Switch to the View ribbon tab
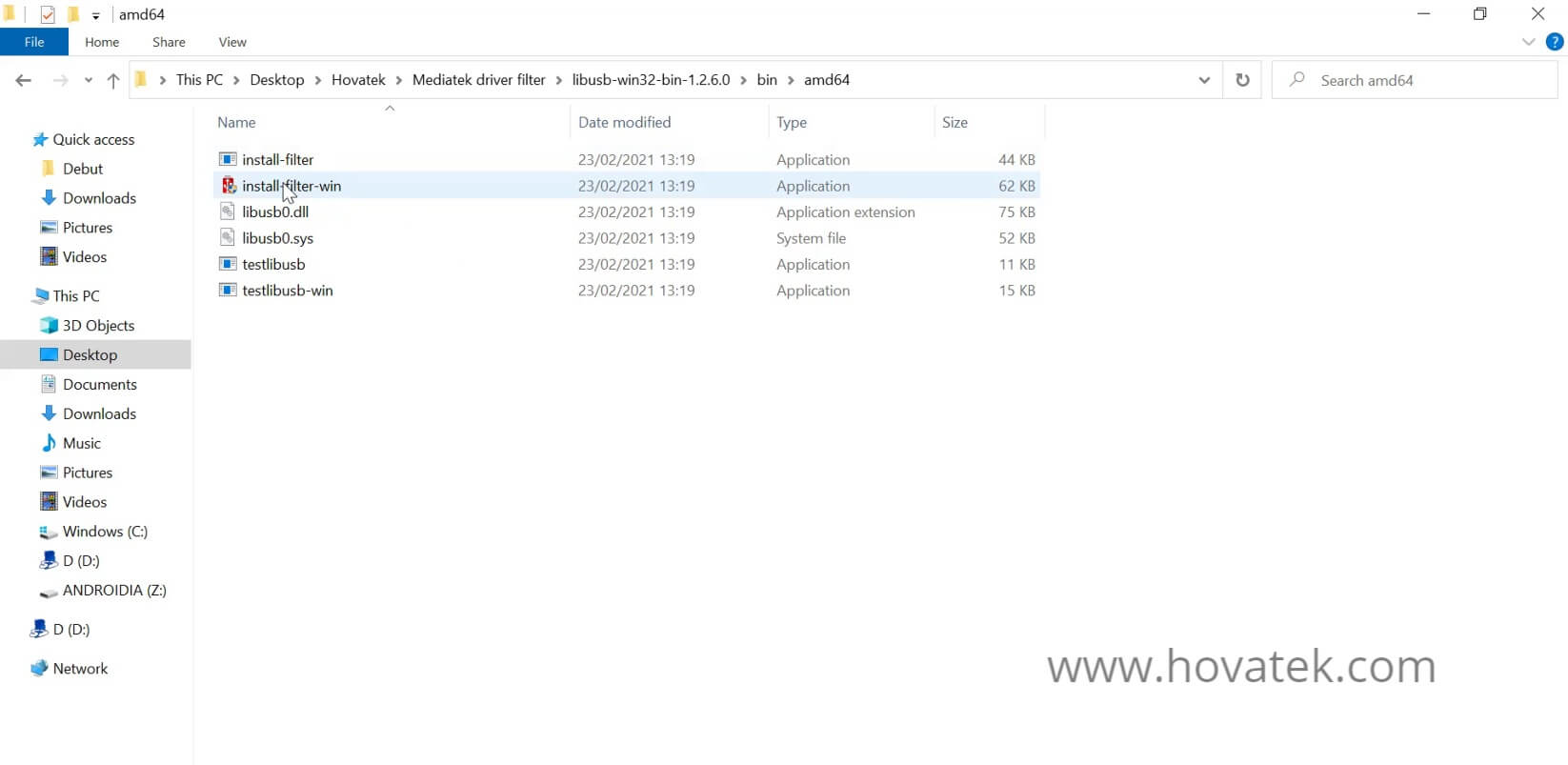 pos(232,42)
